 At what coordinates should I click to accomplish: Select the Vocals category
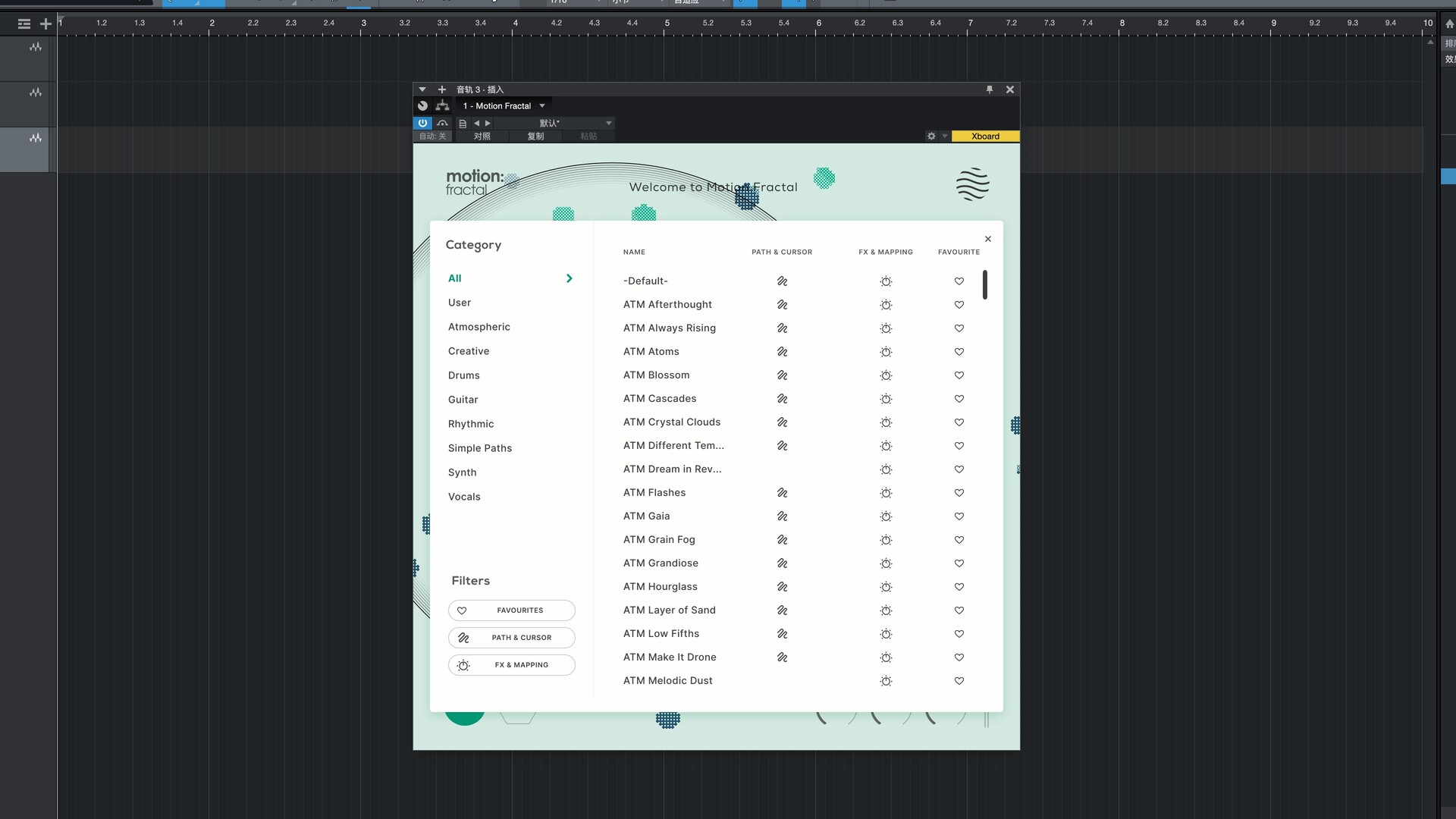[464, 497]
